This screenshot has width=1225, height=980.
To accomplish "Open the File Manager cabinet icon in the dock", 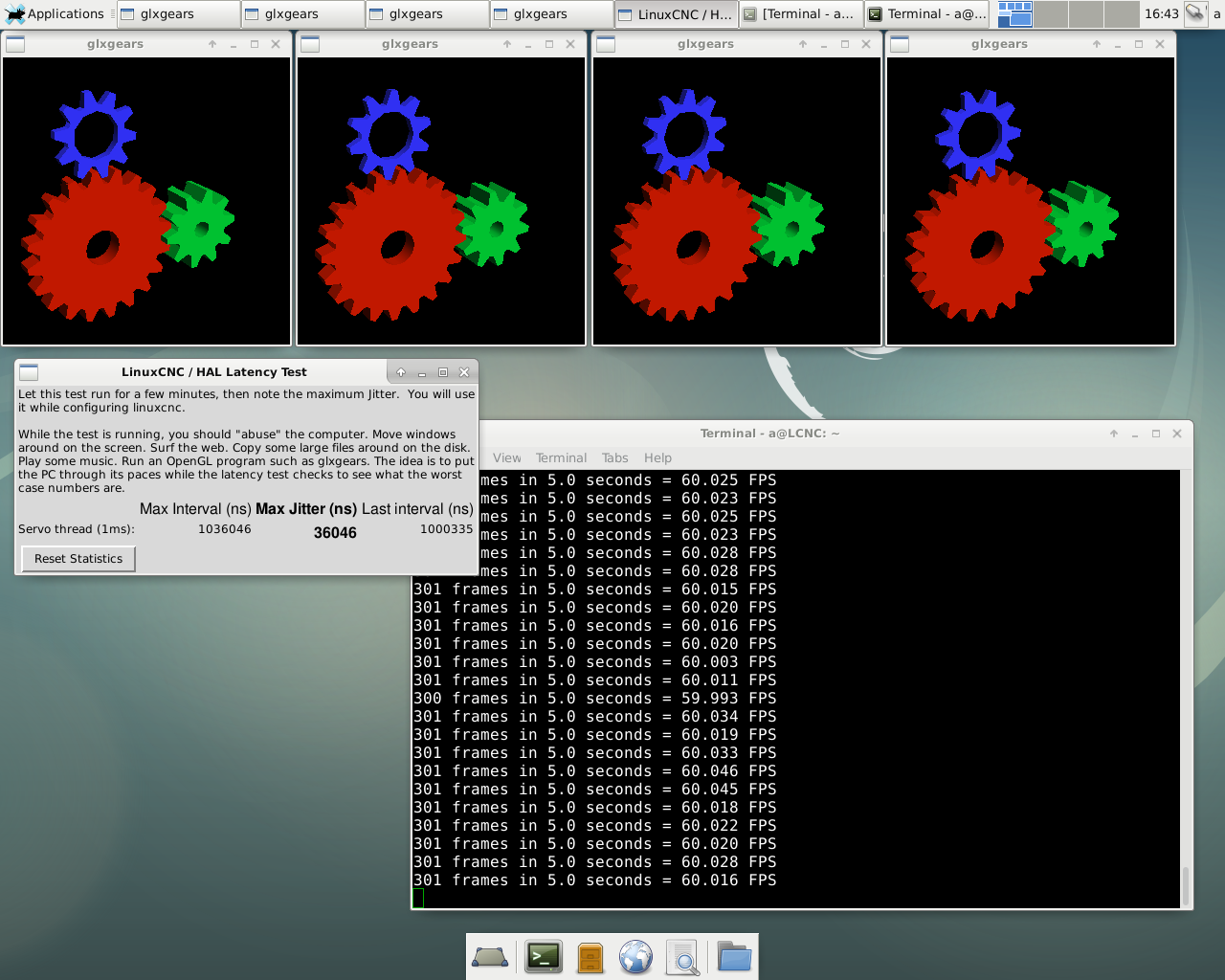I will coord(590,957).
